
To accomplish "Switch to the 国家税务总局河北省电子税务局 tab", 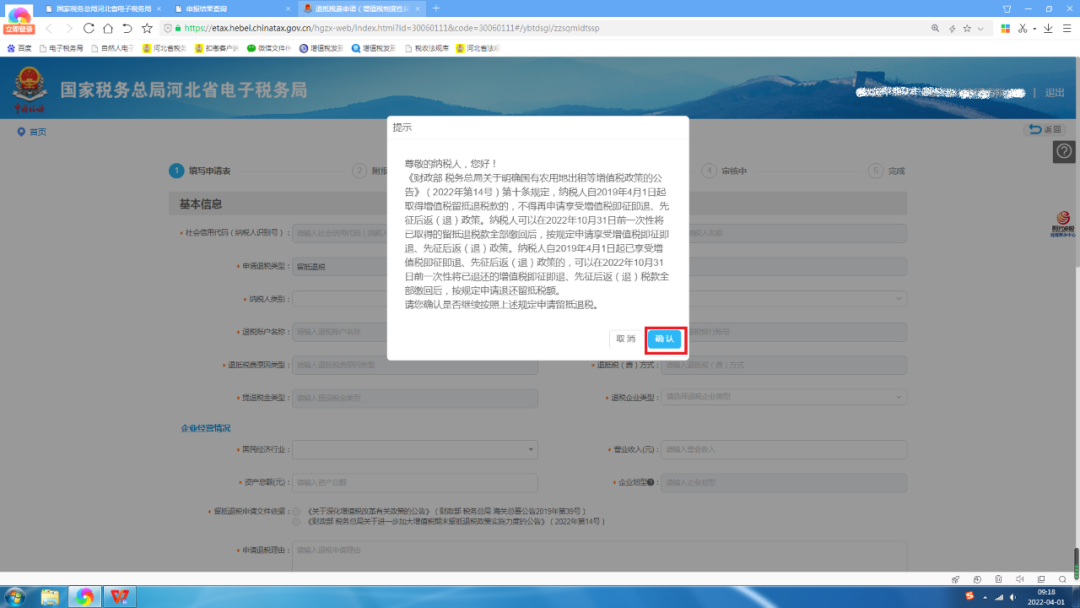I will pos(103,9).
